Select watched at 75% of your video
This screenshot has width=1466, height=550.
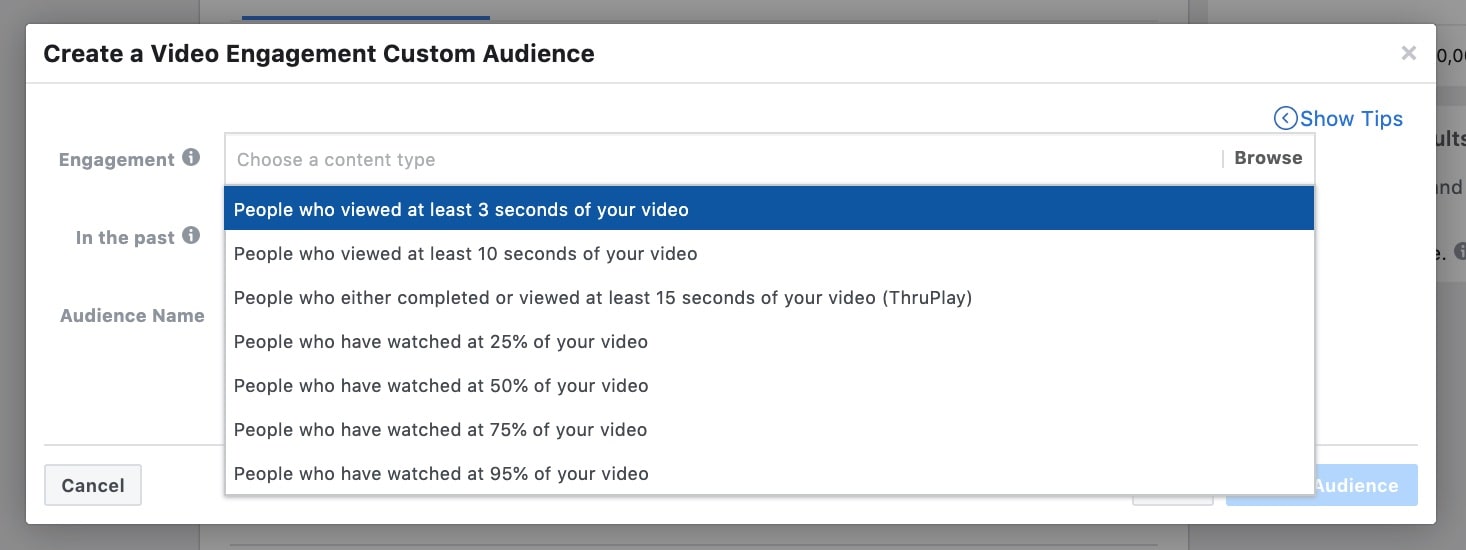tap(770, 430)
